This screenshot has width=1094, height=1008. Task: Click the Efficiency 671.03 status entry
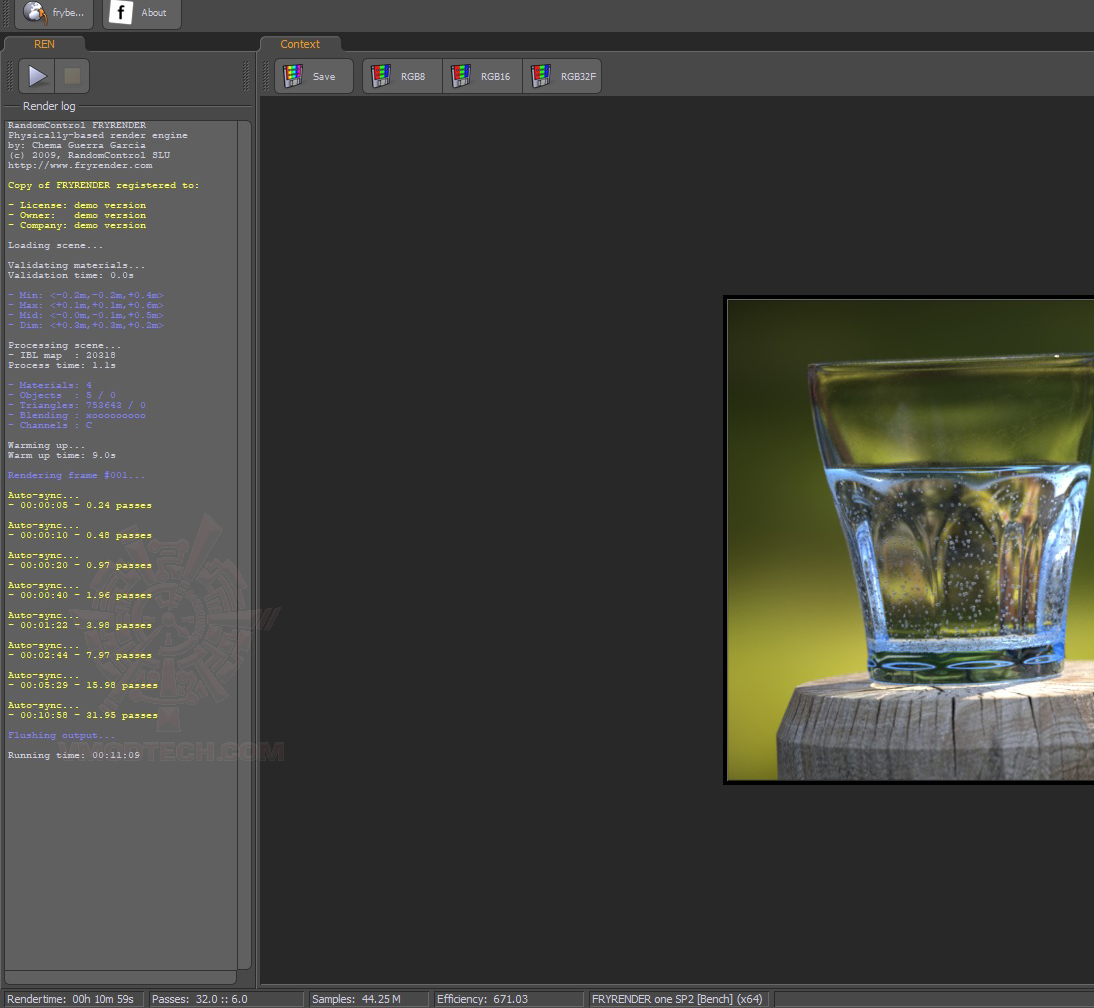[507, 999]
